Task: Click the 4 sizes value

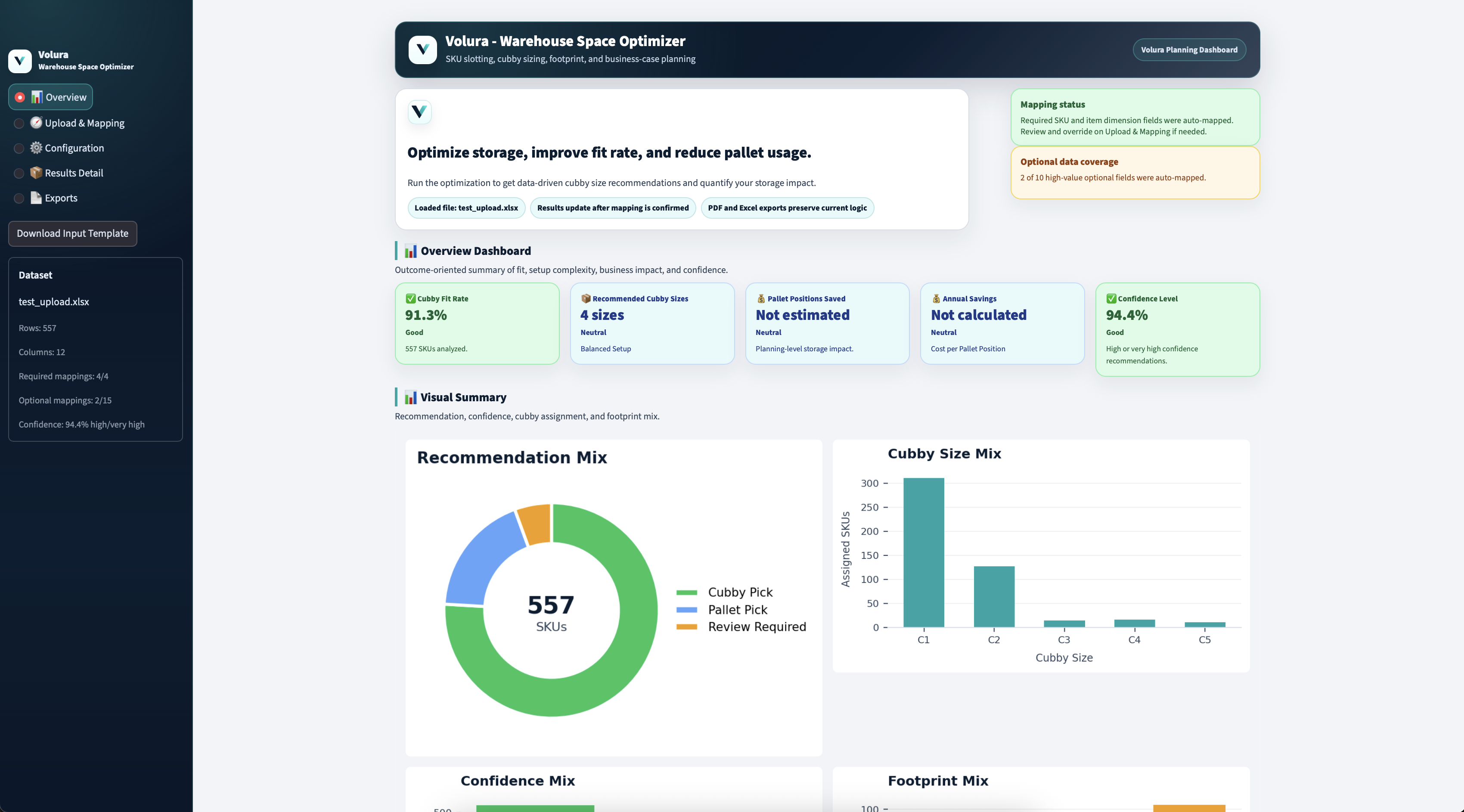Action: click(x=602, y=315)
